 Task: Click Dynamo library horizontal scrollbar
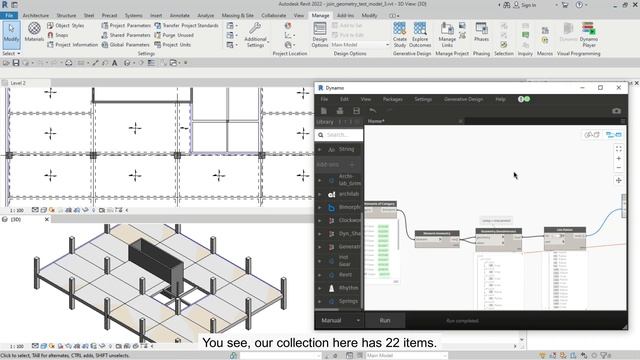tap(327, 309)
